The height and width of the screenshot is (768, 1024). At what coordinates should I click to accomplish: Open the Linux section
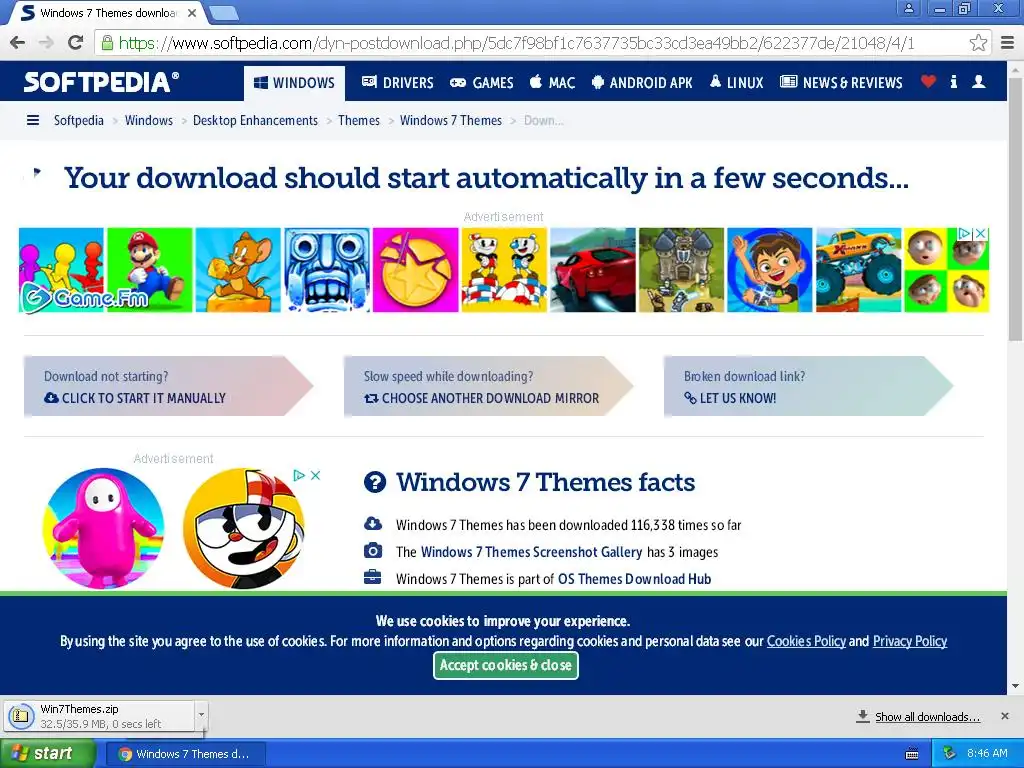coord(737,83)
